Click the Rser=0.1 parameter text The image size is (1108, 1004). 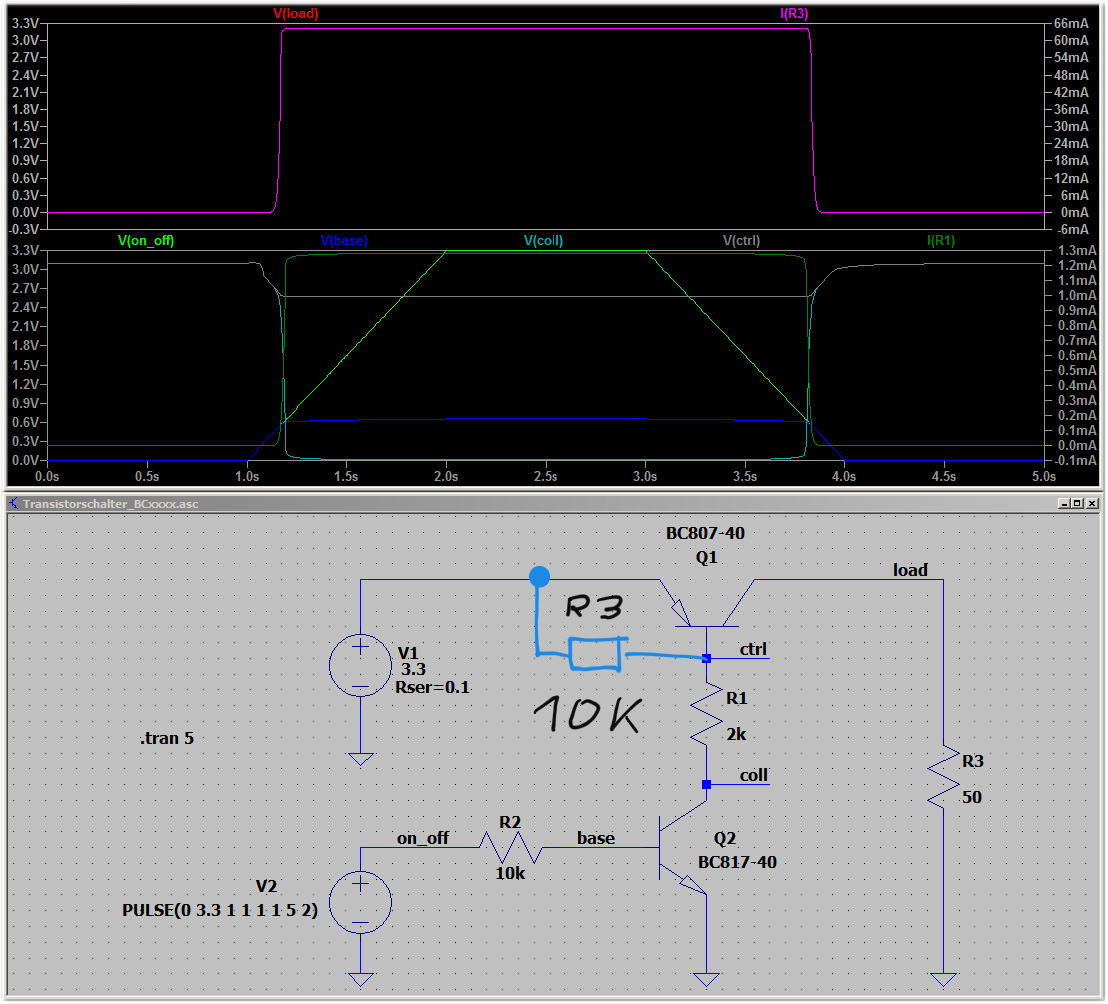(x=432, y=687)
